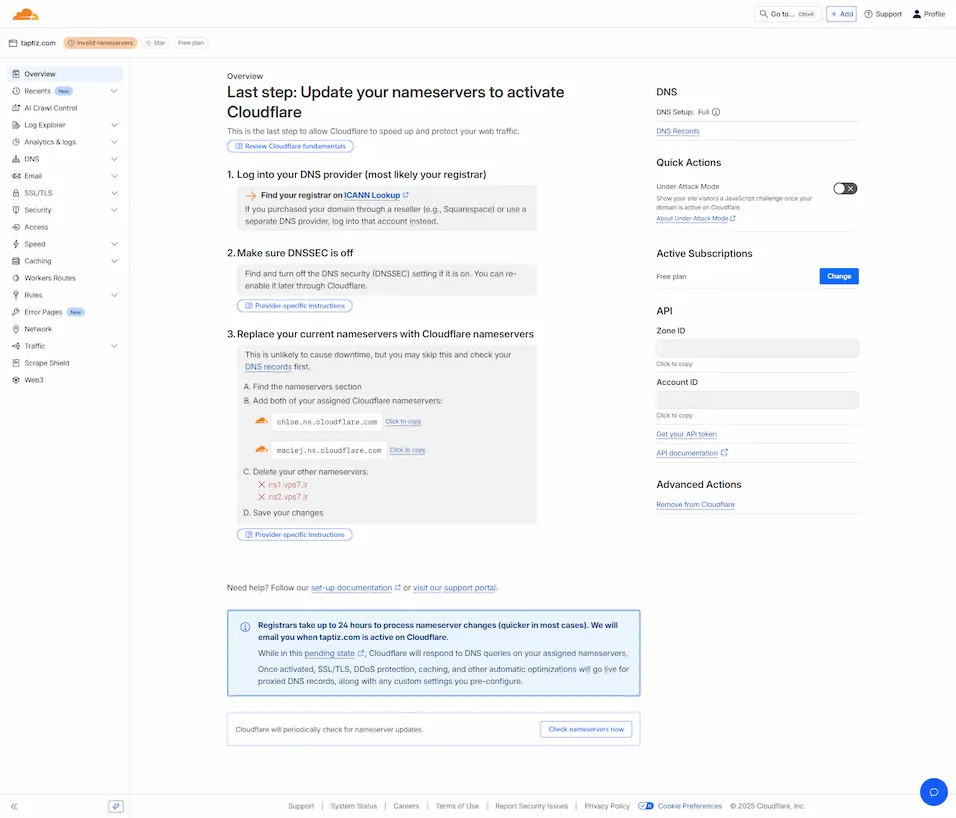
Task: Expand the SSL/TLS sidebar section
Action: click(114, 193)
